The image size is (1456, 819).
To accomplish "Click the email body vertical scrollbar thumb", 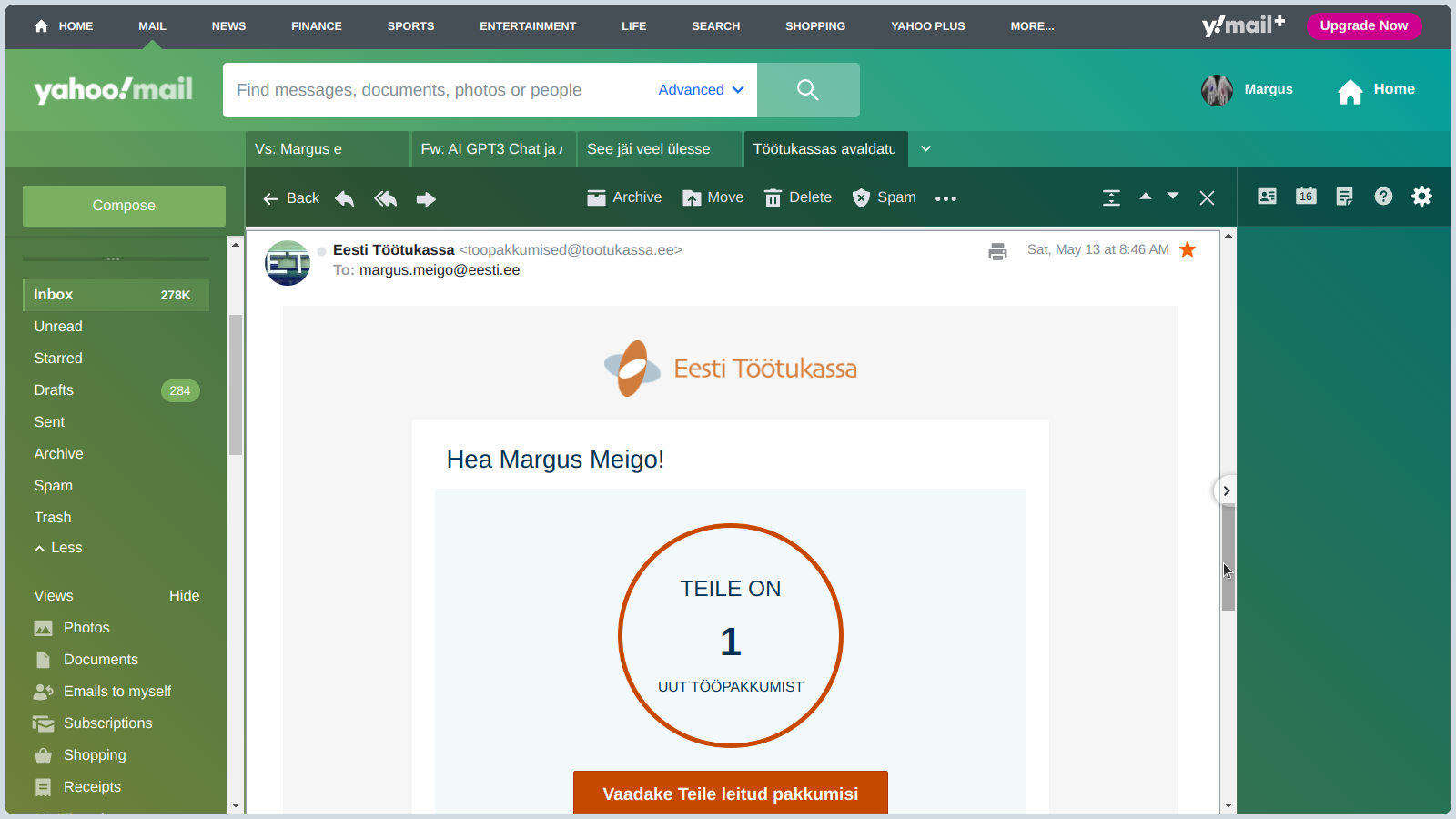I will [1228, 557].
